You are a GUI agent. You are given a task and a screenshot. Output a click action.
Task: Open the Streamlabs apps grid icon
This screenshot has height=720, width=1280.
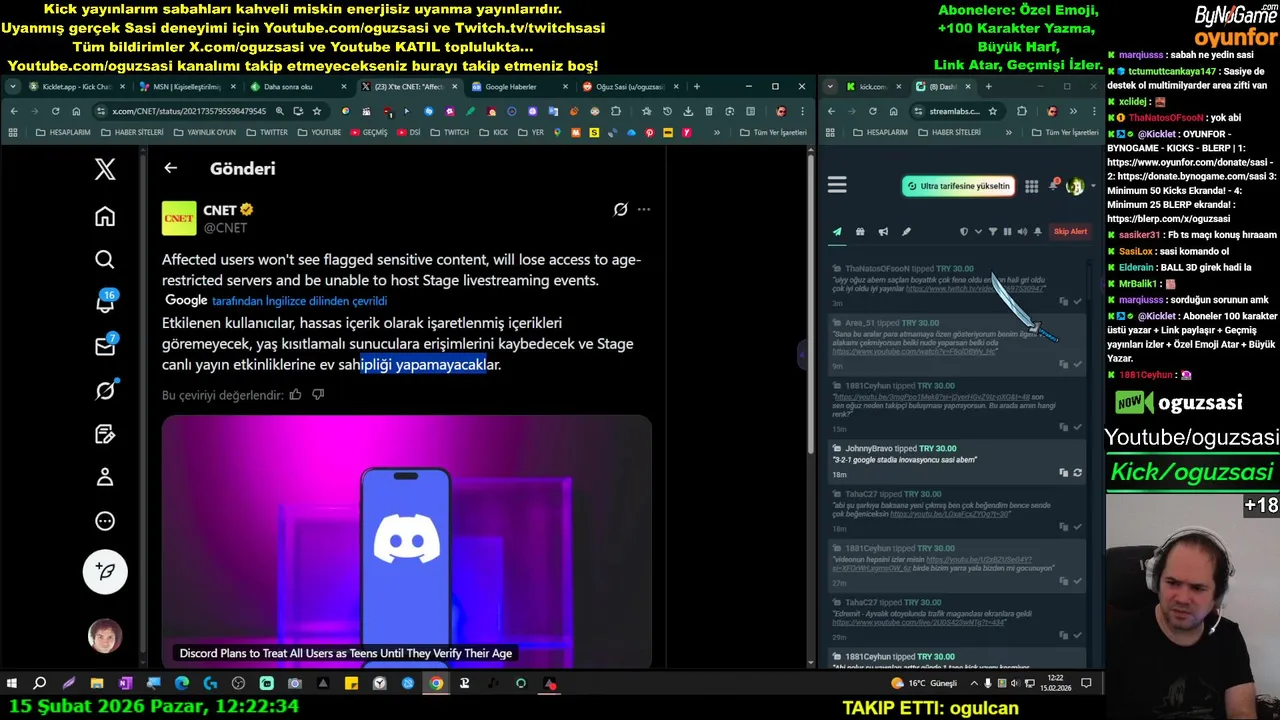point(1031,186)
